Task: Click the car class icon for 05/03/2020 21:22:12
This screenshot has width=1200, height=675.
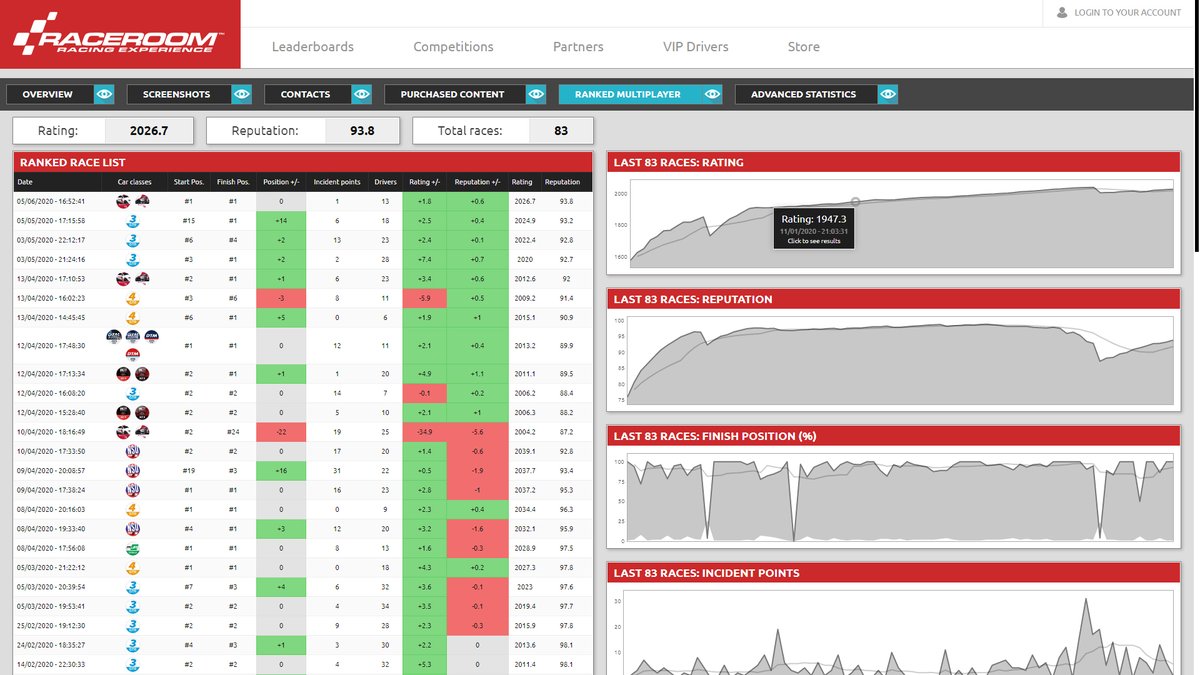Action: 133,567
